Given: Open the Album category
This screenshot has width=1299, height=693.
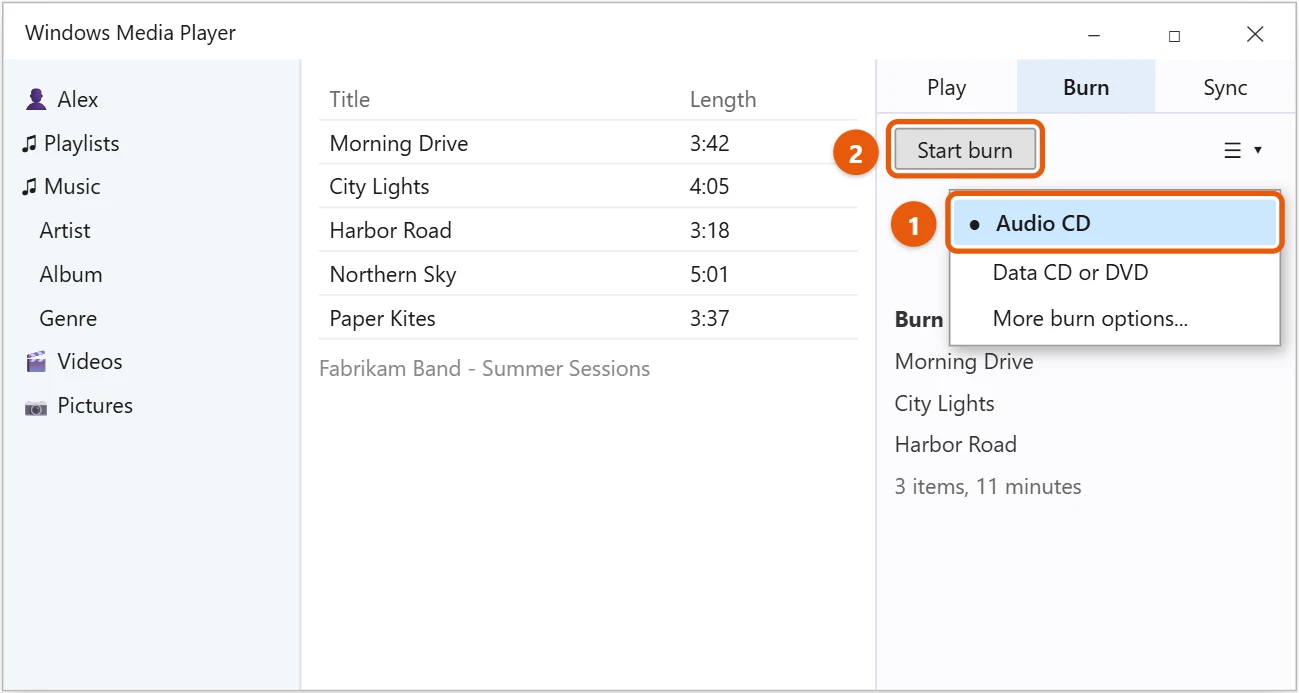Looking at the screenshot, I should tap(71, 275).
